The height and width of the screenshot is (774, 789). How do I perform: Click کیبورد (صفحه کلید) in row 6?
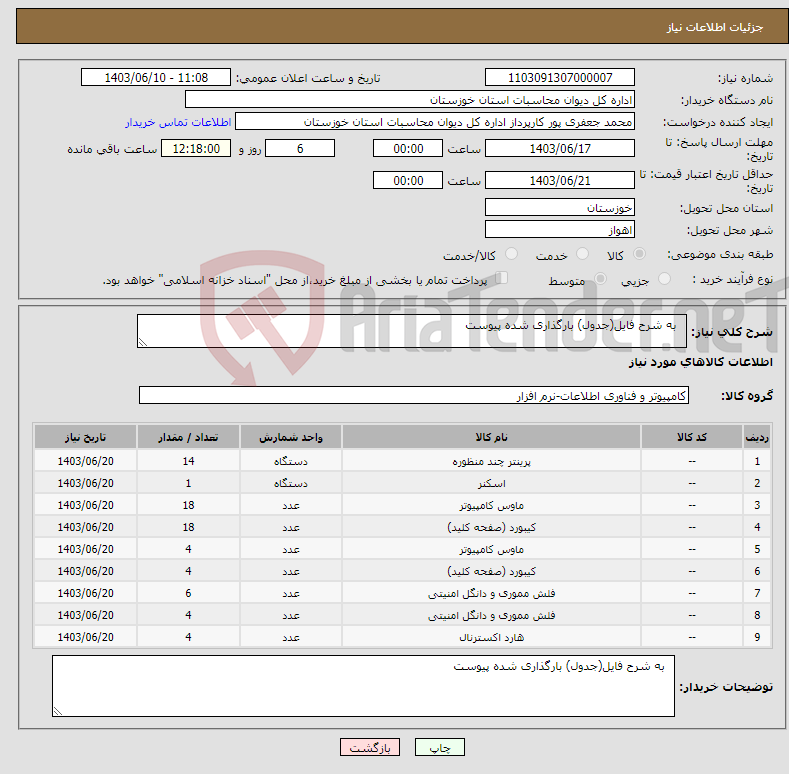(491, 572)
